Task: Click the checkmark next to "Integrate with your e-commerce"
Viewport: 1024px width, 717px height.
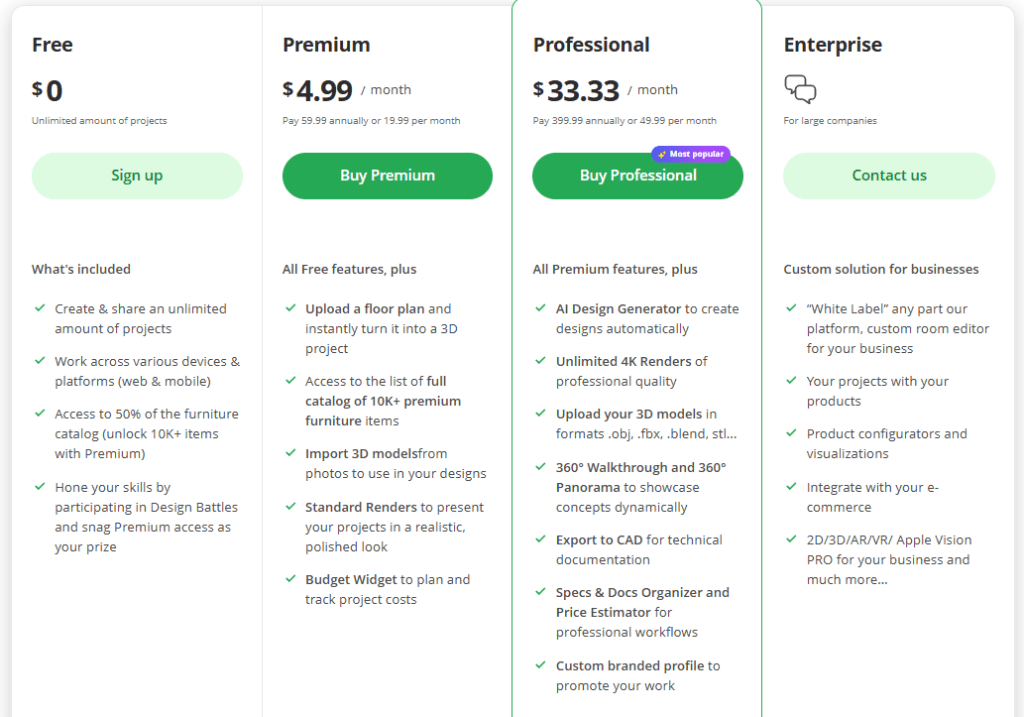Action: click(x=793, y=487)
